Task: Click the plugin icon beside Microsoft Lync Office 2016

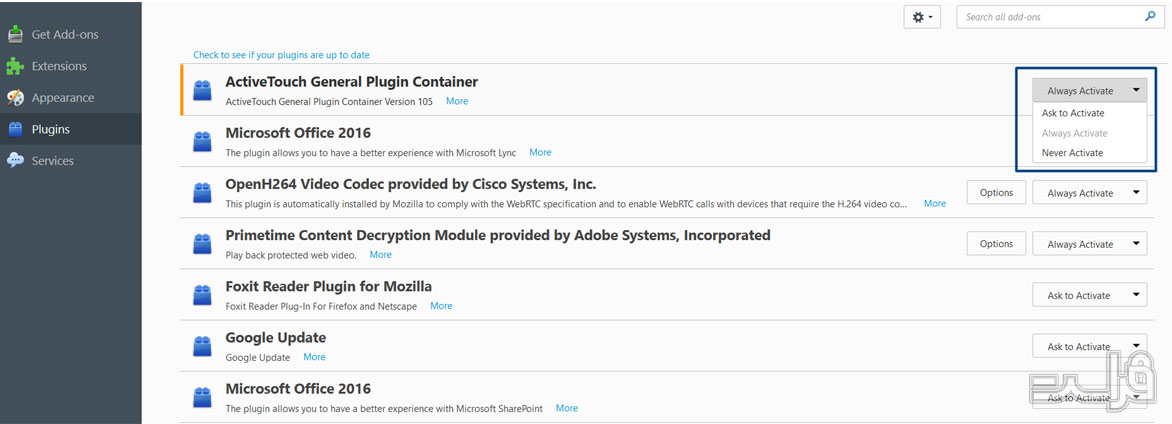Action: coord(202,141)
